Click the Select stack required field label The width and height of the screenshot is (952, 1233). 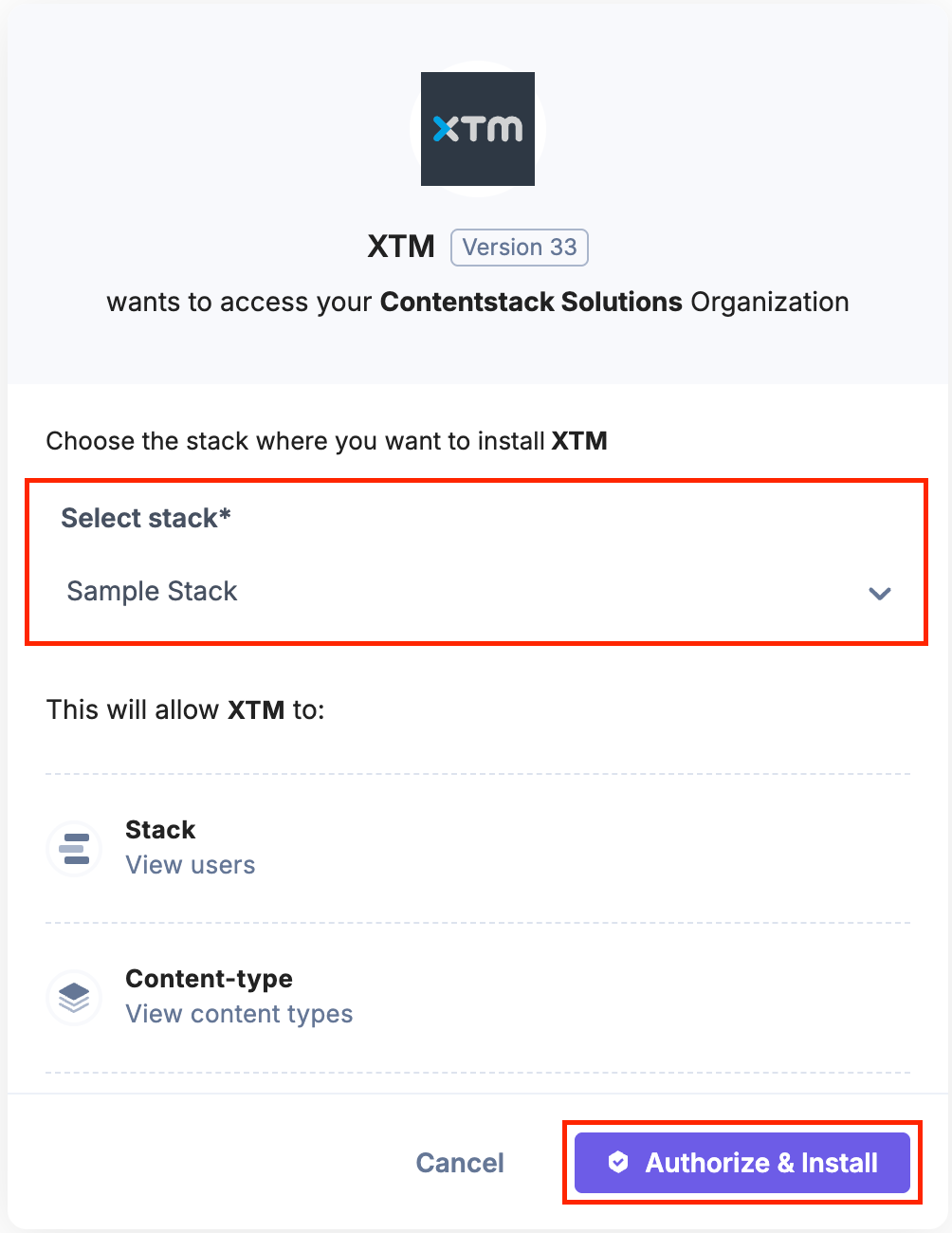click(x=144, y=518)
